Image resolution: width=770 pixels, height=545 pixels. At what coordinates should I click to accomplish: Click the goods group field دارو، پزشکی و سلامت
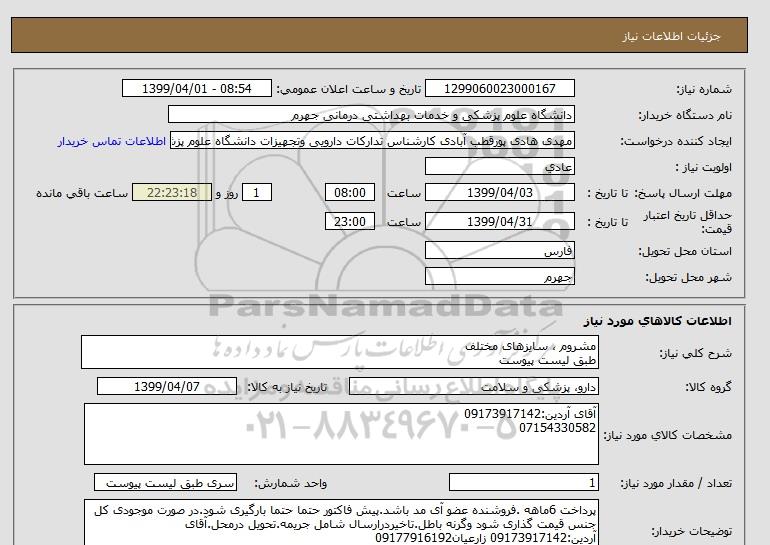(474, 386)
